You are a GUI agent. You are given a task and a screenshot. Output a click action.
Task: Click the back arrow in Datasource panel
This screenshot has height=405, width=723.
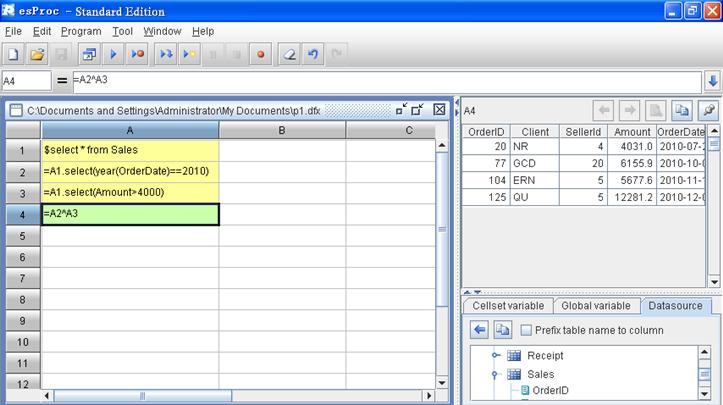click(x=478, y=329)
